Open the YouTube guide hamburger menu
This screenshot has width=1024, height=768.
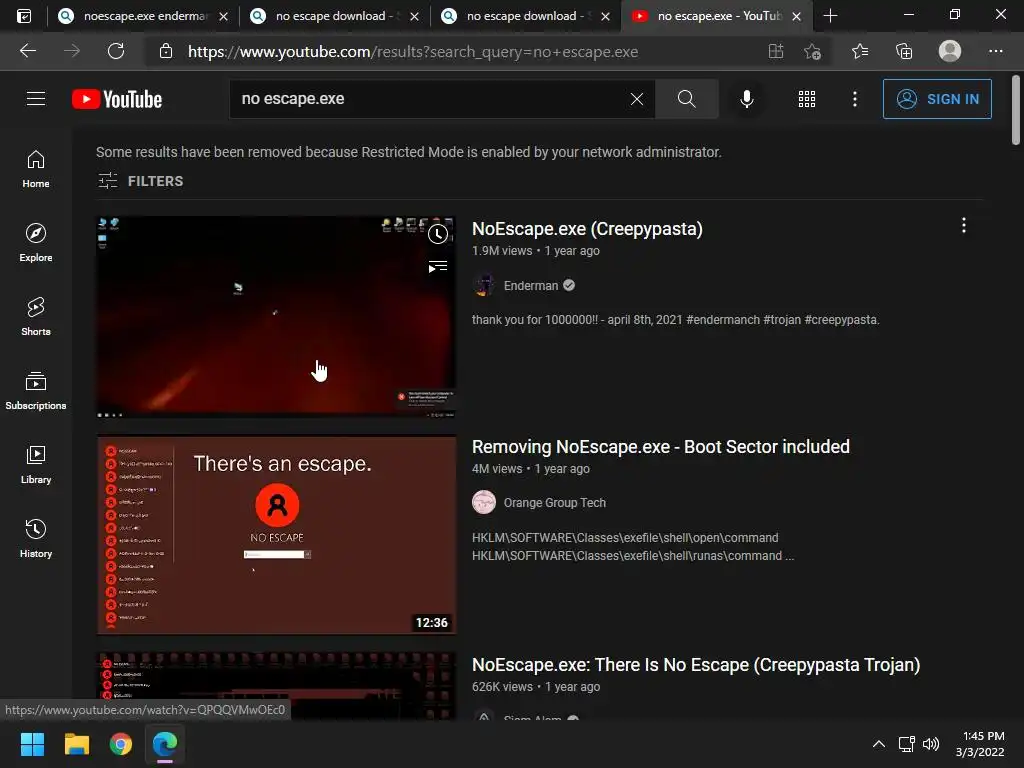36,99
